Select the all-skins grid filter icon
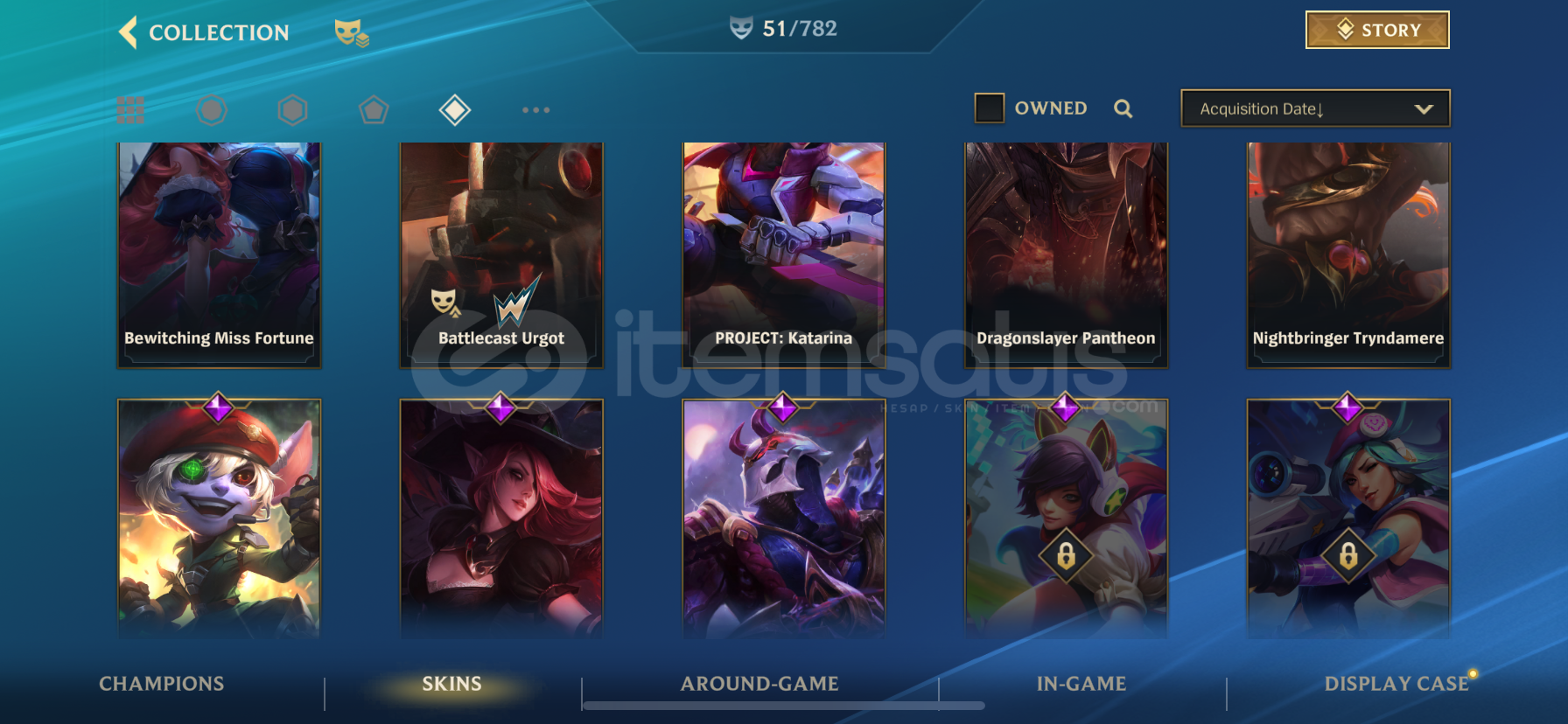Image resolution: width=1568 pixels, height=724 pixels. (x=130, y=110)
